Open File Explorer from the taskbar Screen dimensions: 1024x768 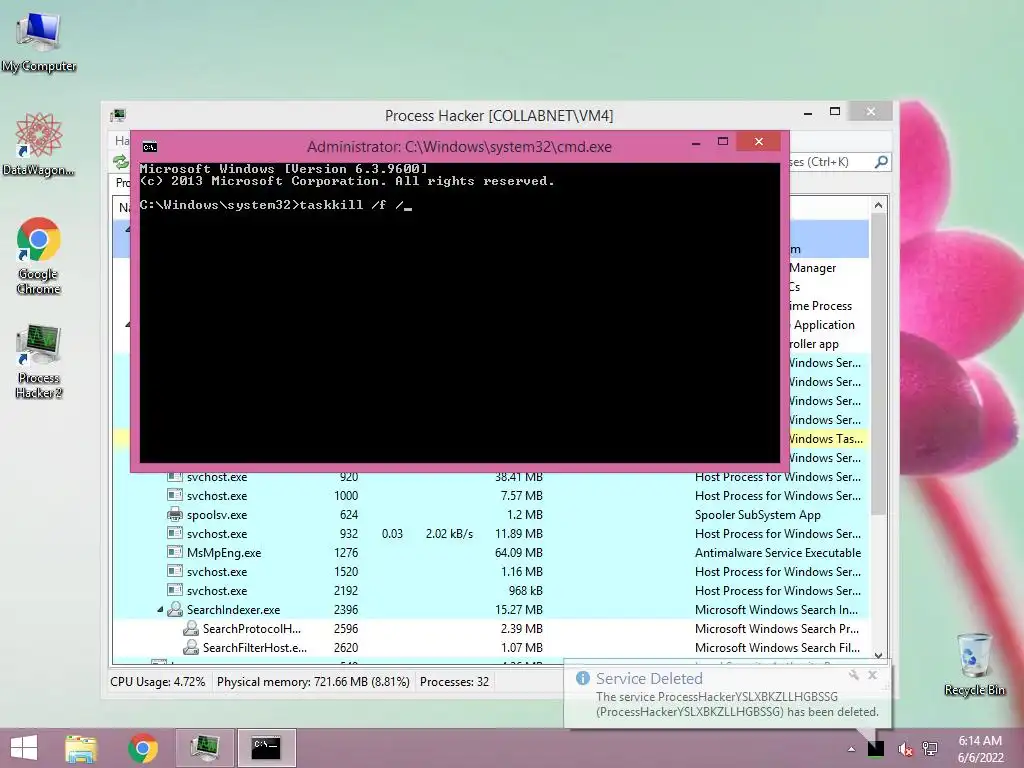coord(81,748)
